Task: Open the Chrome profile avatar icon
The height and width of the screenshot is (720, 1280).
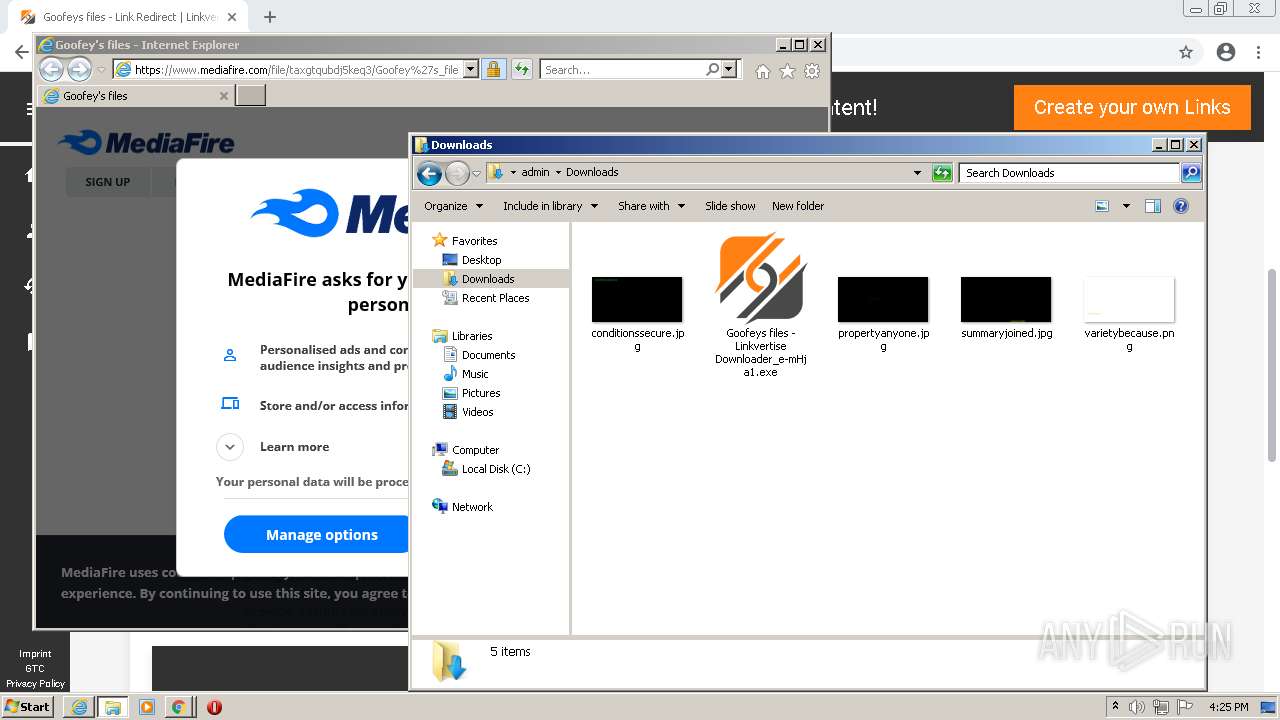Action: click(1226, 52)
